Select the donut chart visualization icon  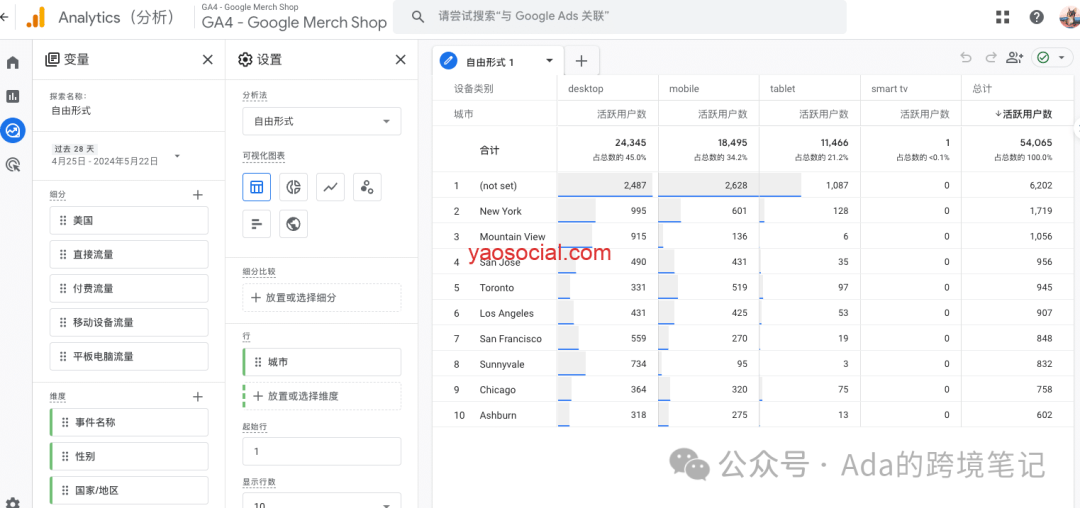293,187
